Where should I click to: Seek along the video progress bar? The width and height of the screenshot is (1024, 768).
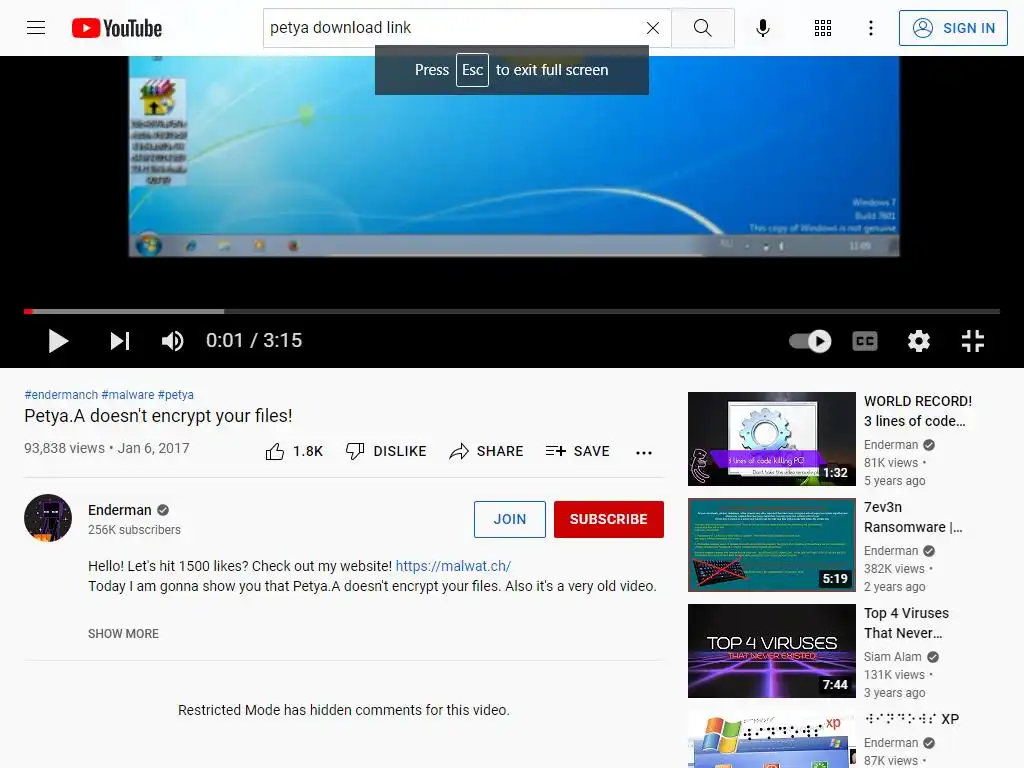pos(512,312)
